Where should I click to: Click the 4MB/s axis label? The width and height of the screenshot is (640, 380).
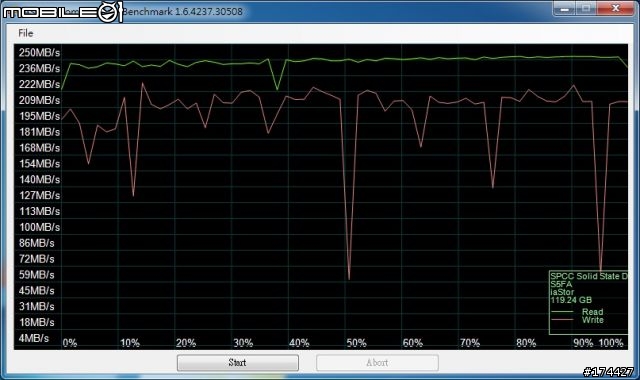click(33, 338)
